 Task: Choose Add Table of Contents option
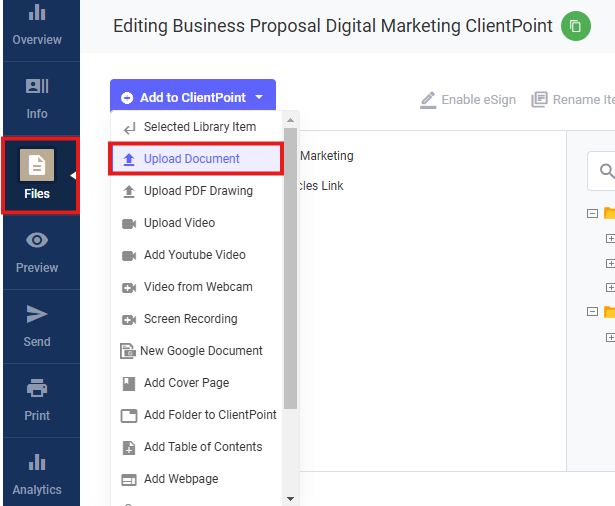pyautogui.click(x=197, y=447)
